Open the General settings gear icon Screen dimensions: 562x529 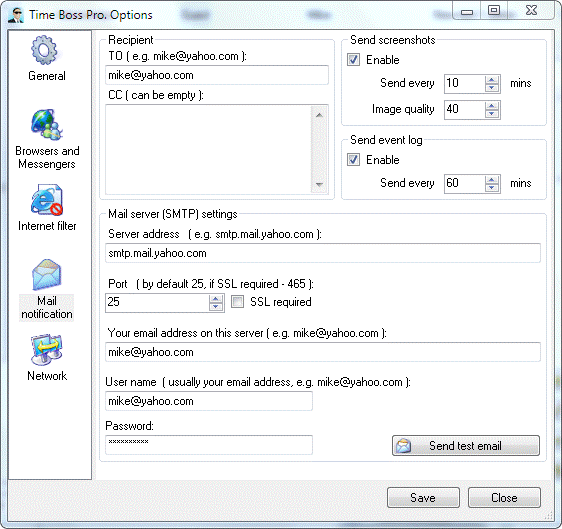pyautogui.click(x=44, y=50)
